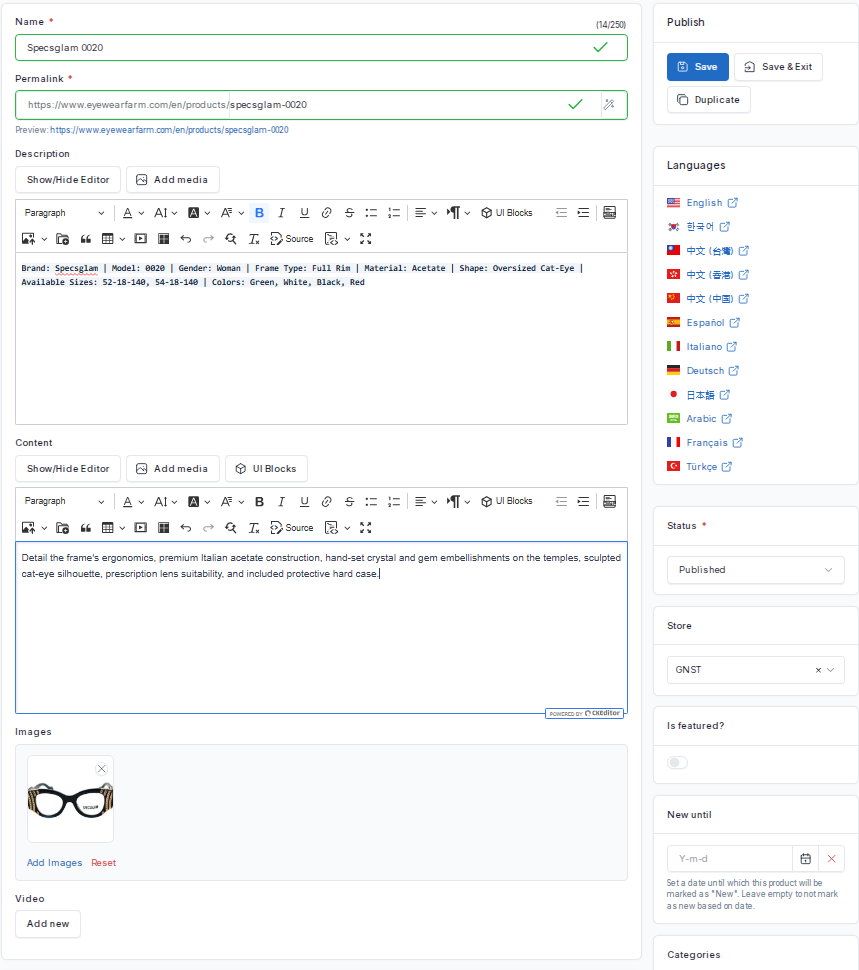Apply strikethrough in Content editor toolbar
This screenshot has width=859, height=970.
coord(349,501)
